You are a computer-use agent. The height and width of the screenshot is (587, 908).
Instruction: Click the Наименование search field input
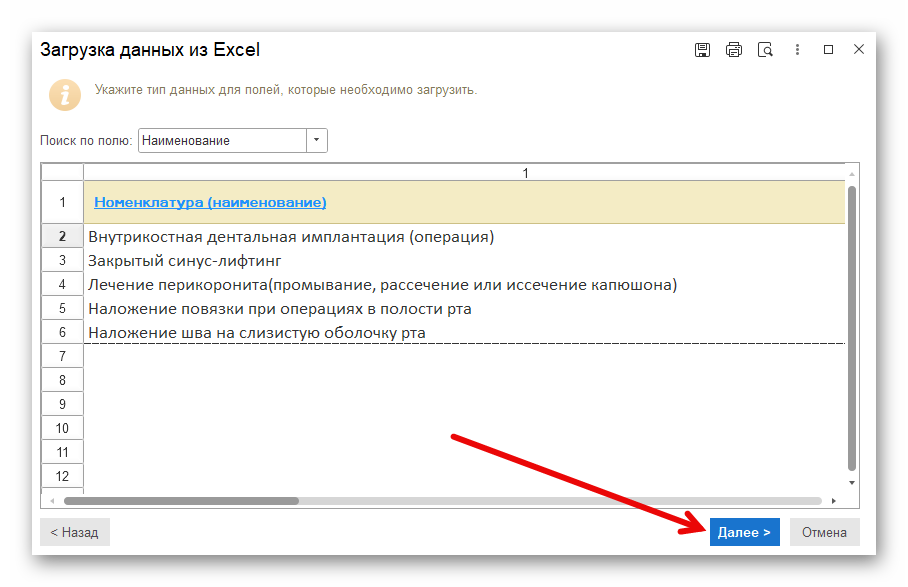tap(222, 140)
